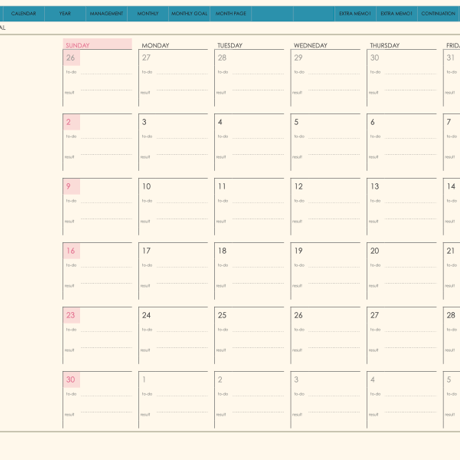Click date number 18
This screenshot has width=460, height=460.
tap(222, 251)
